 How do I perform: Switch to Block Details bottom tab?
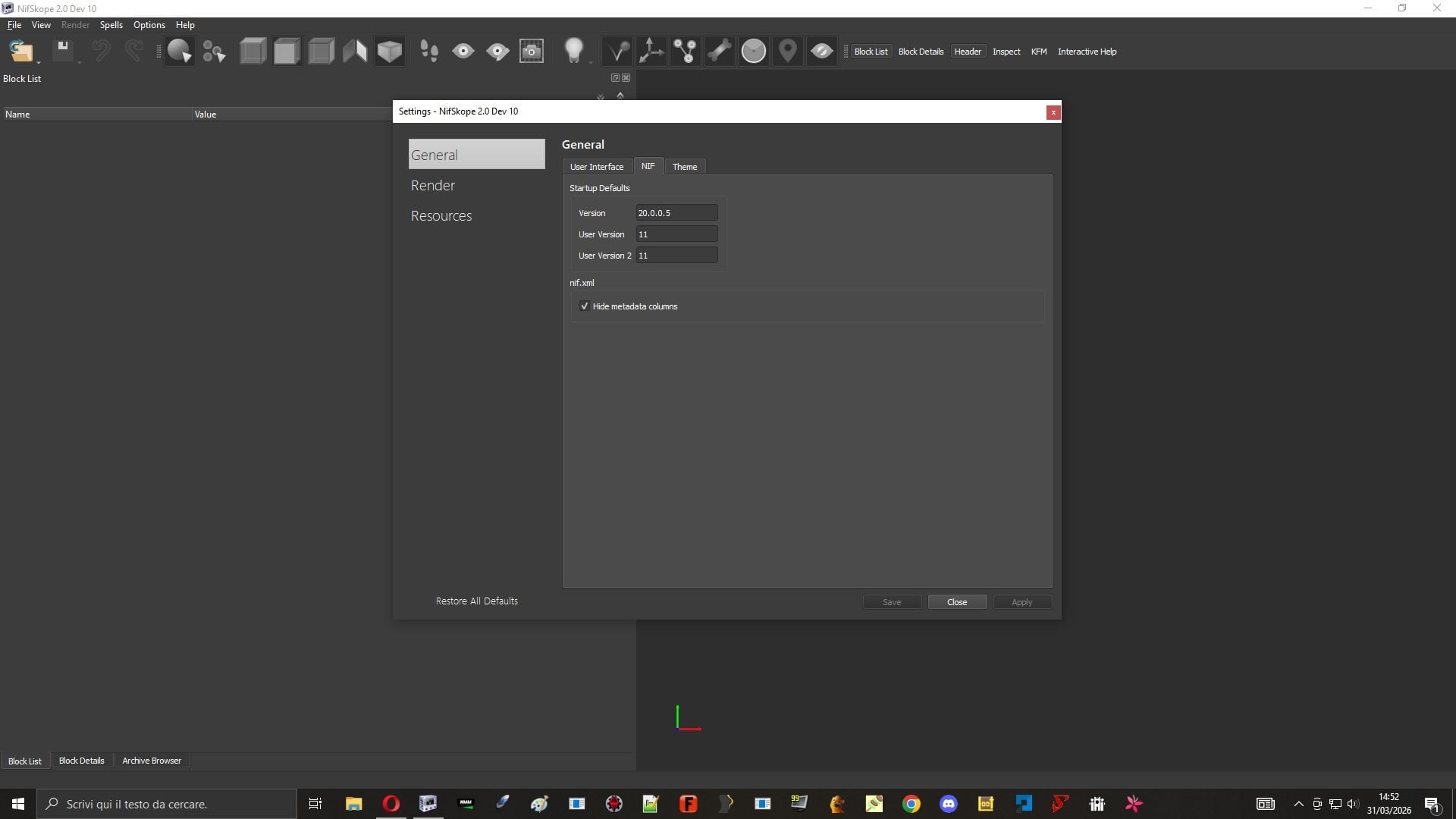[81, 761]
